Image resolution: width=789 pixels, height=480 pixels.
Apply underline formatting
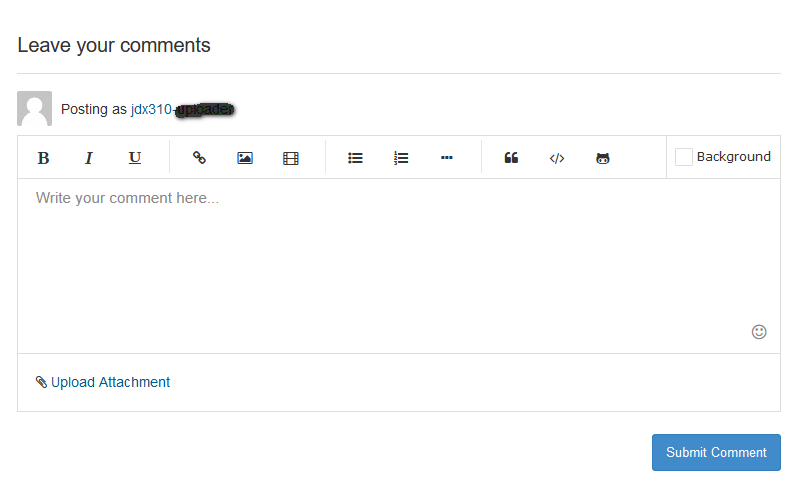point(134,158)
